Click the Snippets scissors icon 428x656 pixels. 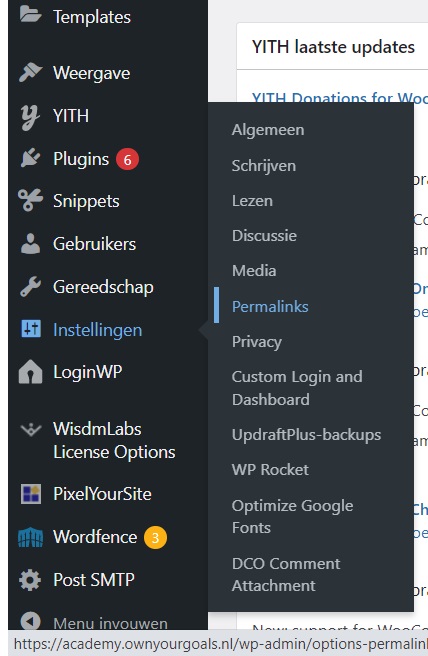click(x=30, y=201)
